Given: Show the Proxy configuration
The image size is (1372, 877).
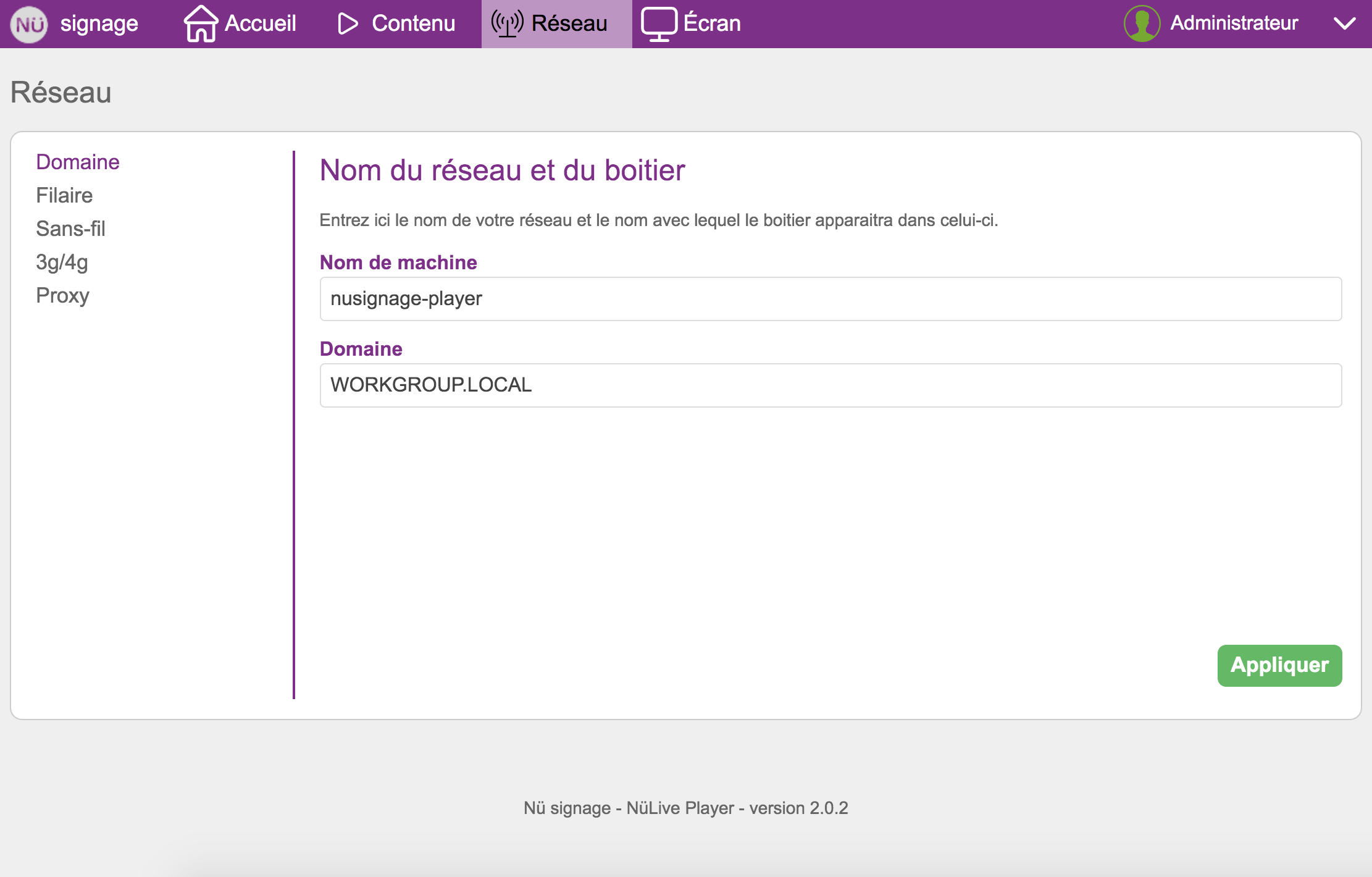Looking at the screenshot, I should tap(62, 295).
